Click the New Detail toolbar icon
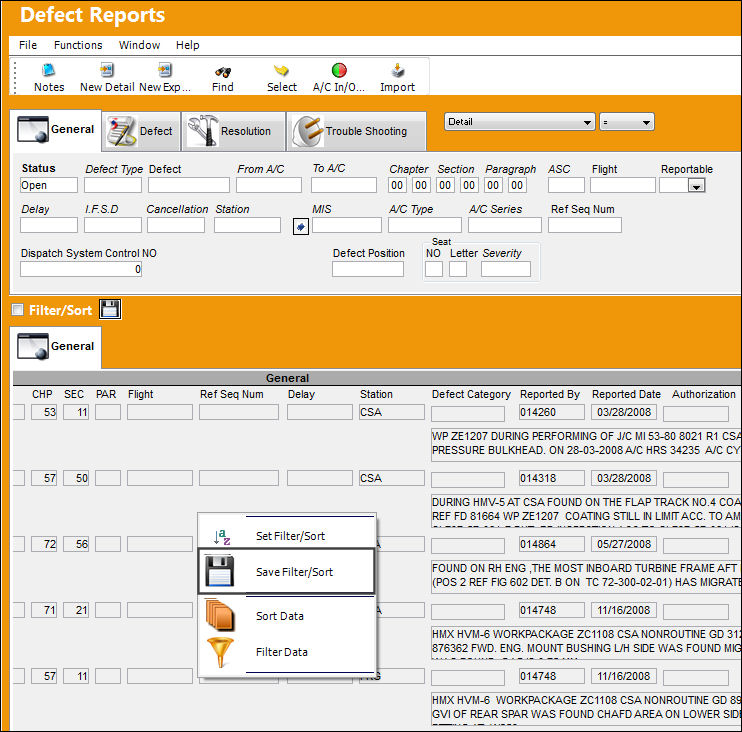742x732 pixels. (107, 71)
